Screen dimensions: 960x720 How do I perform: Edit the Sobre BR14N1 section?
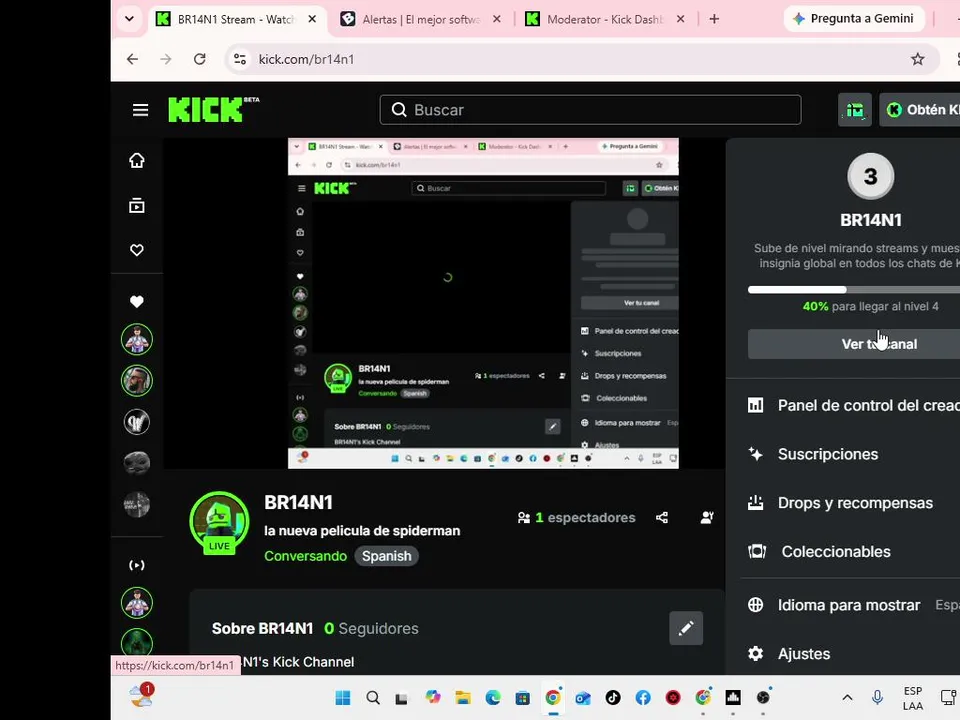(686, 628)
